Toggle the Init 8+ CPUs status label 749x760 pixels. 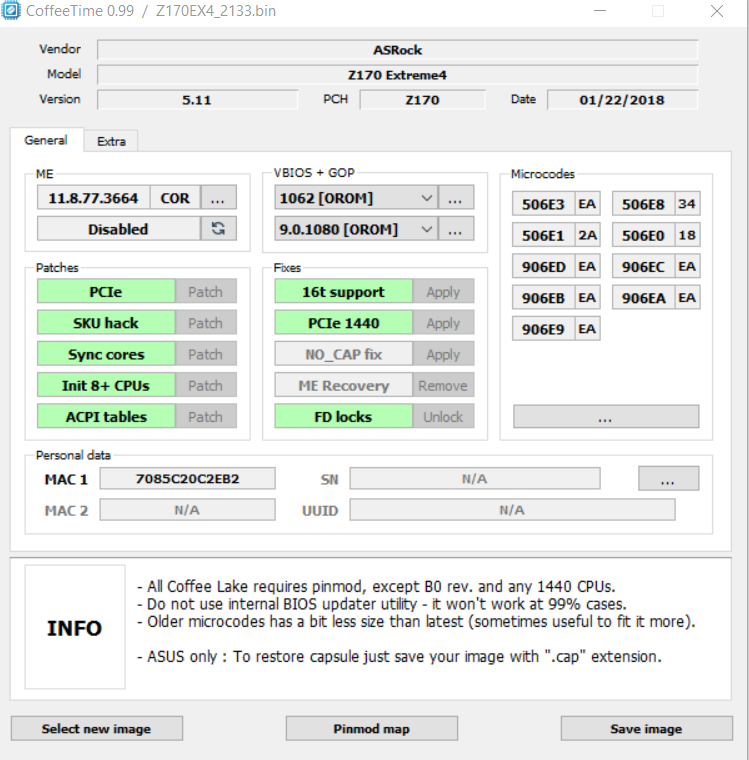point(106,385)
